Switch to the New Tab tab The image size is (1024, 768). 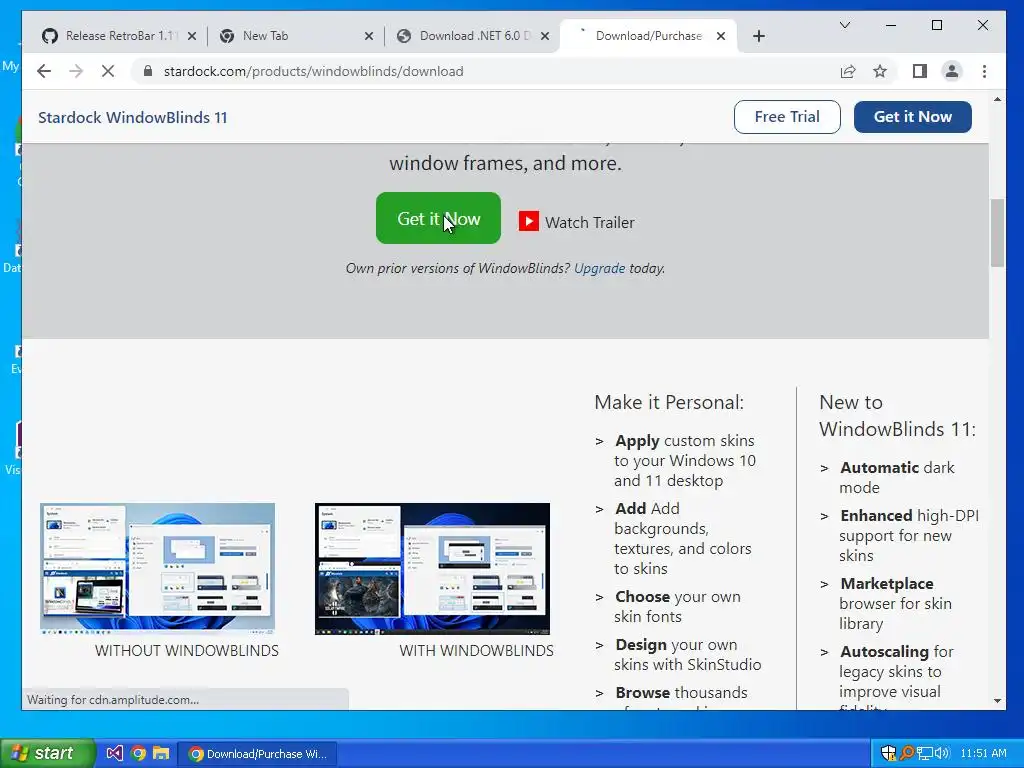coord(296,36)
